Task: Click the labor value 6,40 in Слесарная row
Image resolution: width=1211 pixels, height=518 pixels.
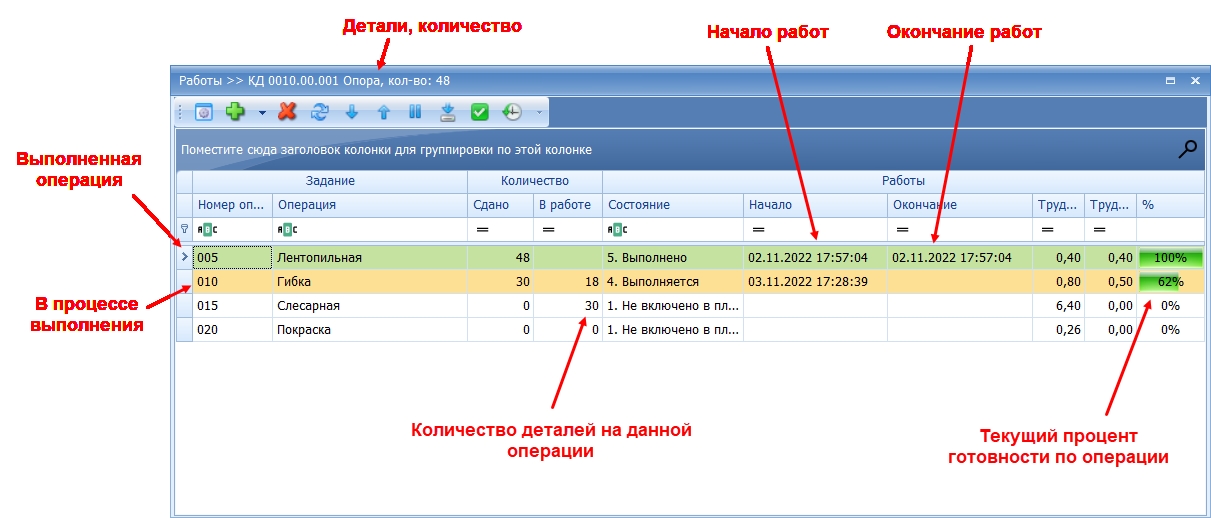Action: coord(1059,306)
